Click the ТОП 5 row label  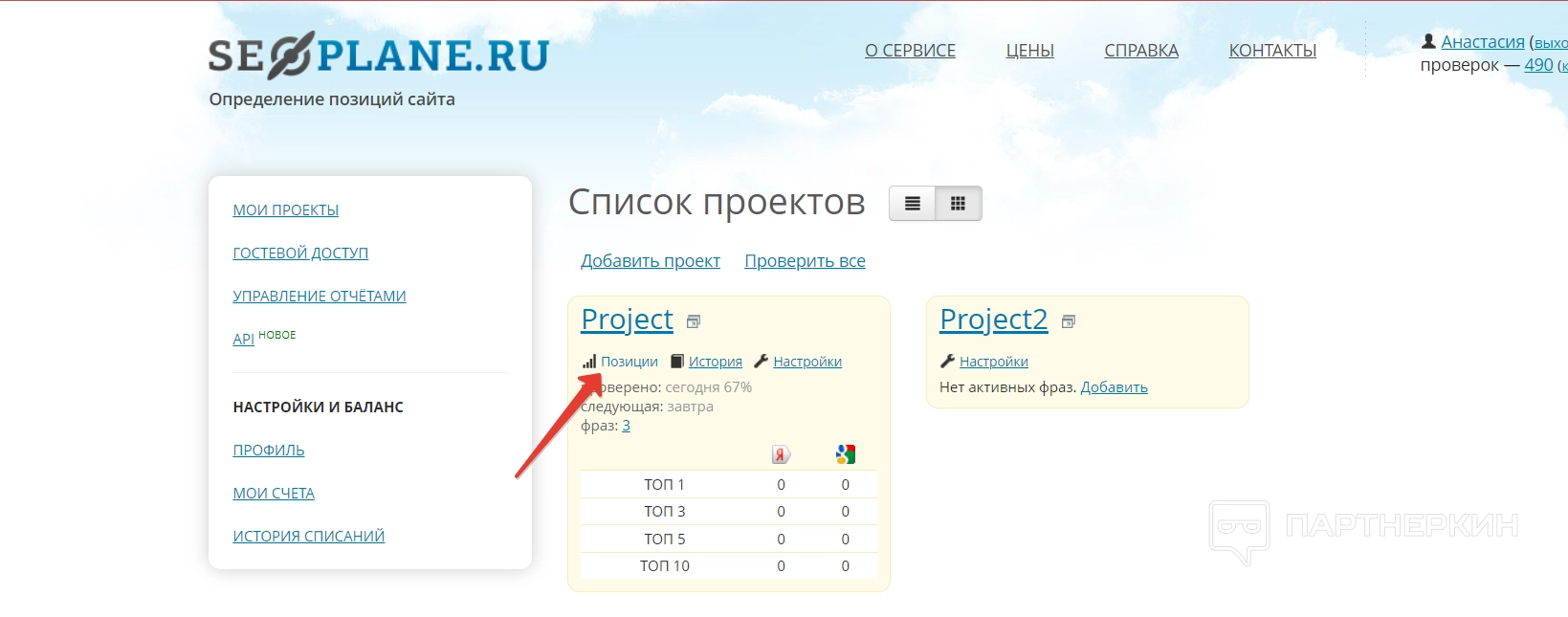665,540
